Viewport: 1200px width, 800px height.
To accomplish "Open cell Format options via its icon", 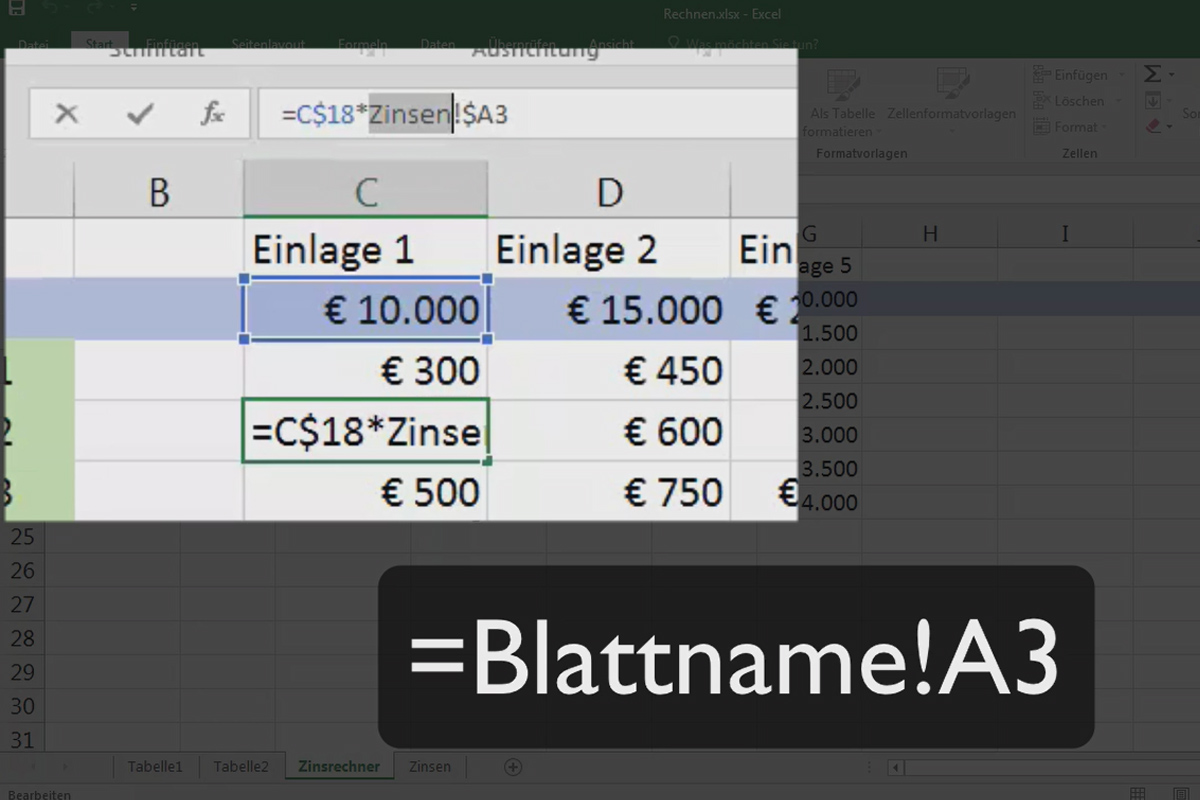I will pyautogui.click(x=1043, y=126).
